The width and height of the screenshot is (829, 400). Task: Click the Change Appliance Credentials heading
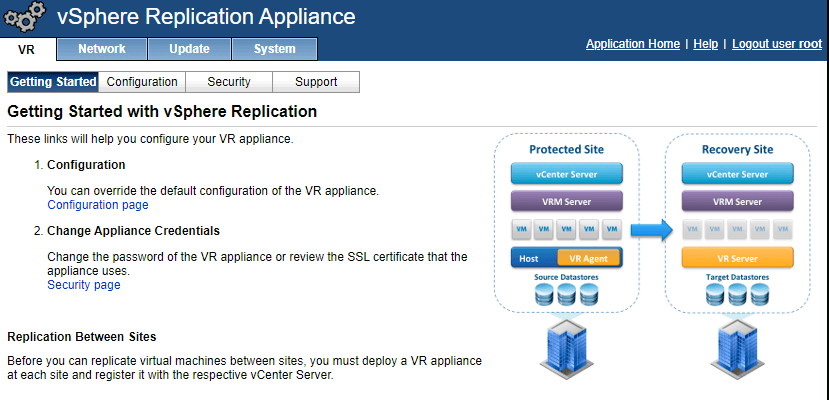(x=133, y=231)
